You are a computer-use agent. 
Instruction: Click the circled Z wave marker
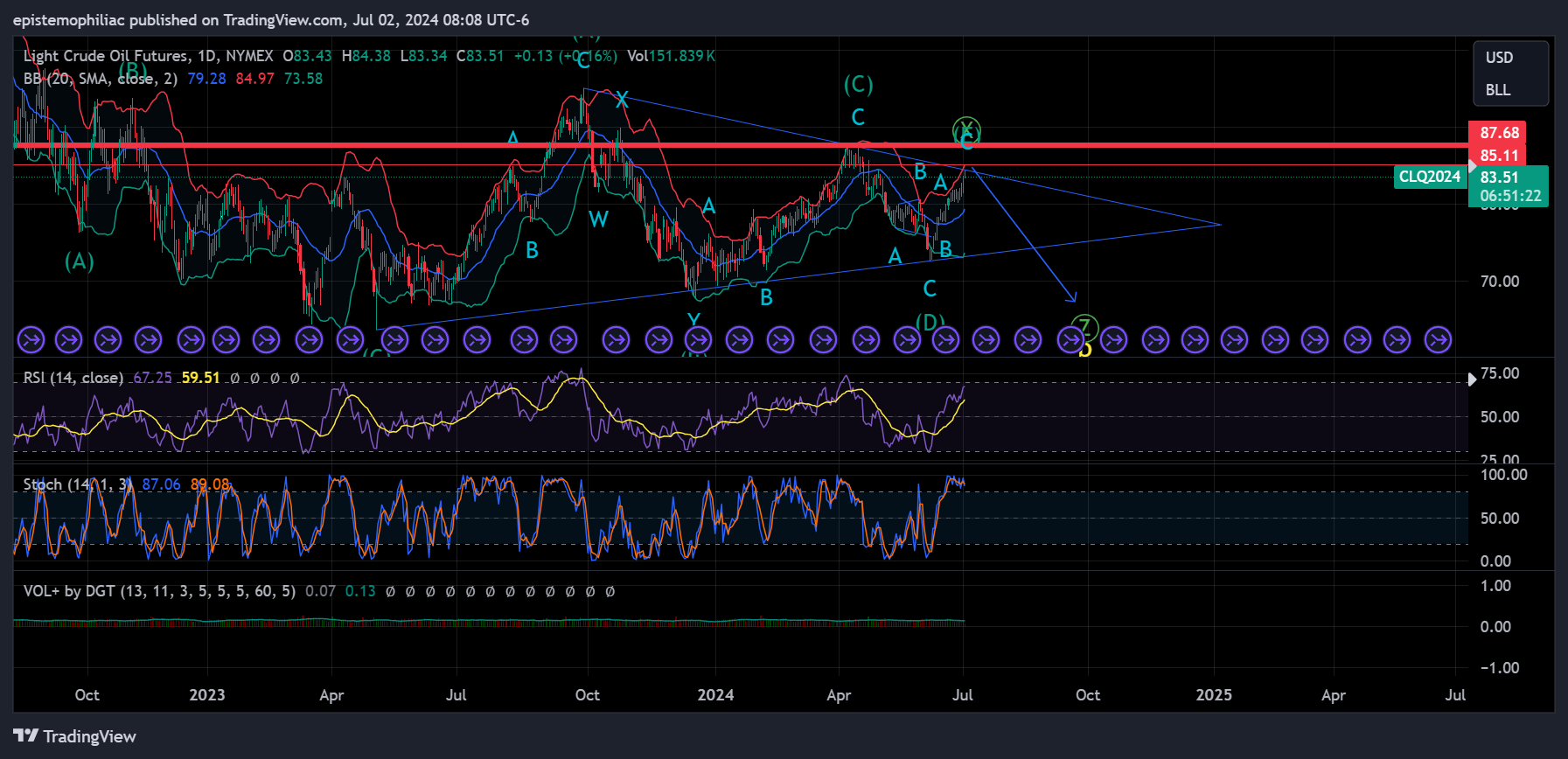1084,328
